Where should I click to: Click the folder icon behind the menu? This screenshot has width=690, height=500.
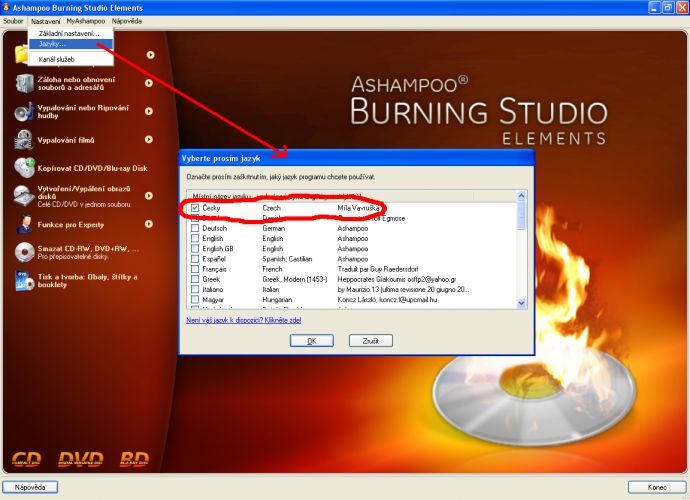[x=21, y=55]
